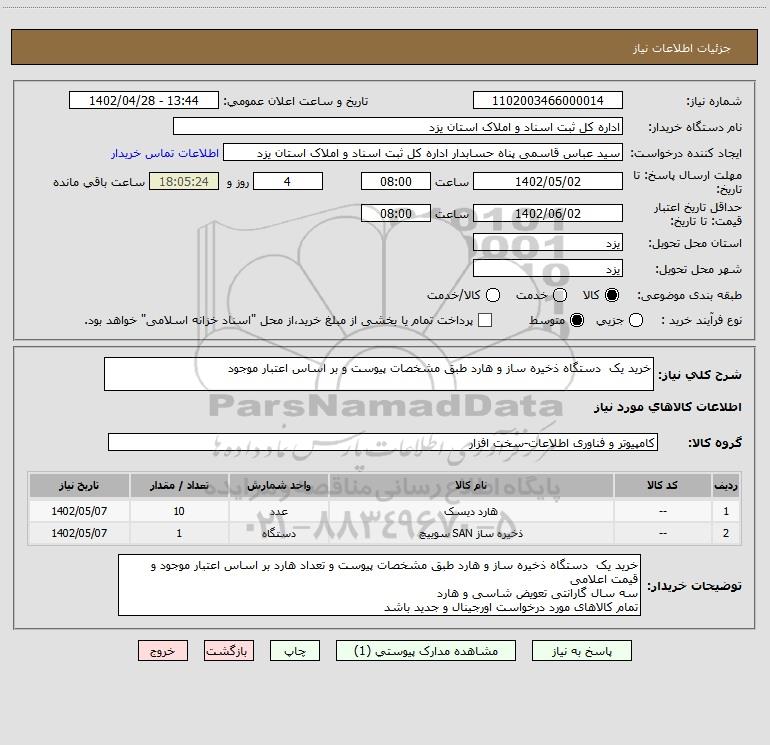Click the response deadline date 1402/05/02
The height and width of the screenshot is (745, 770).
548,181
